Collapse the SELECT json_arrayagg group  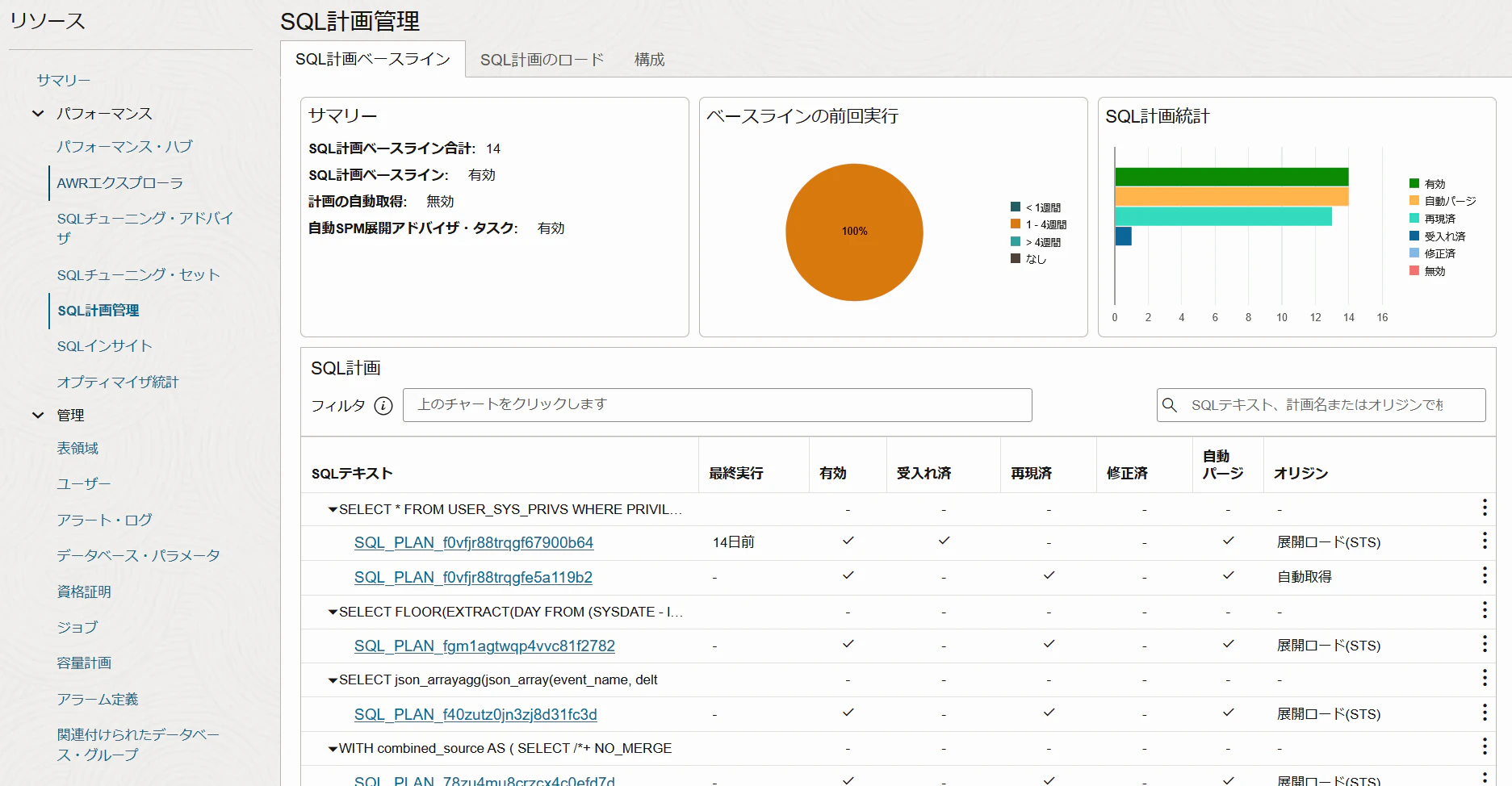click(x=333, y=680)
